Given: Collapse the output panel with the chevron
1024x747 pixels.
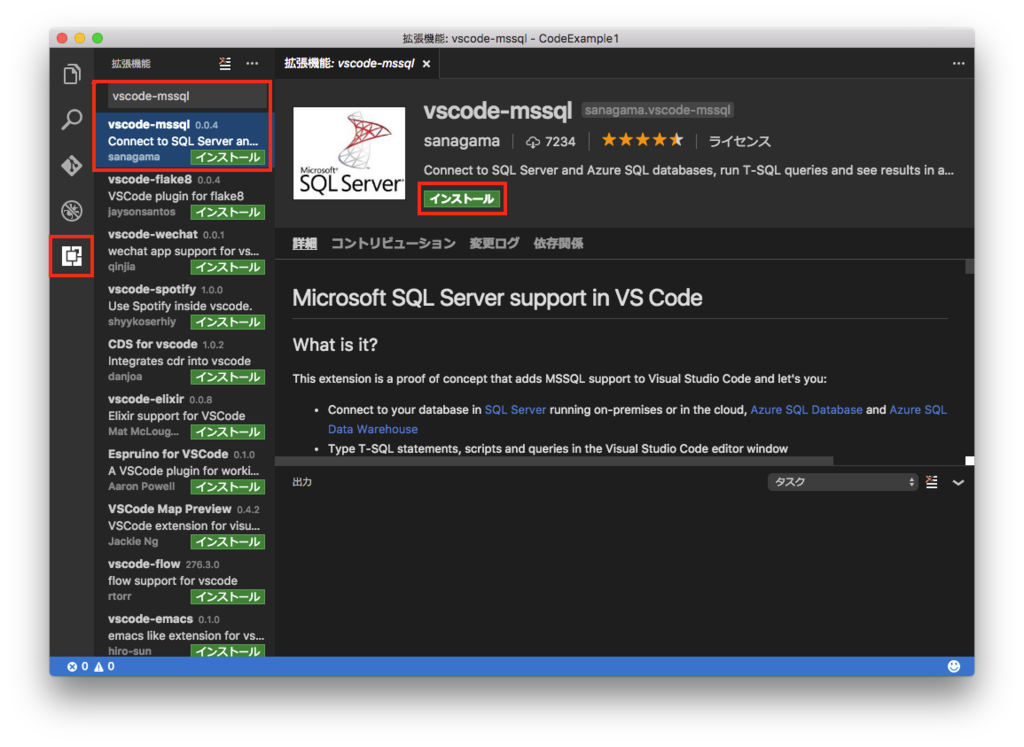Looking at the screenshot, I should pyautogui.click(x=958, y=483).
